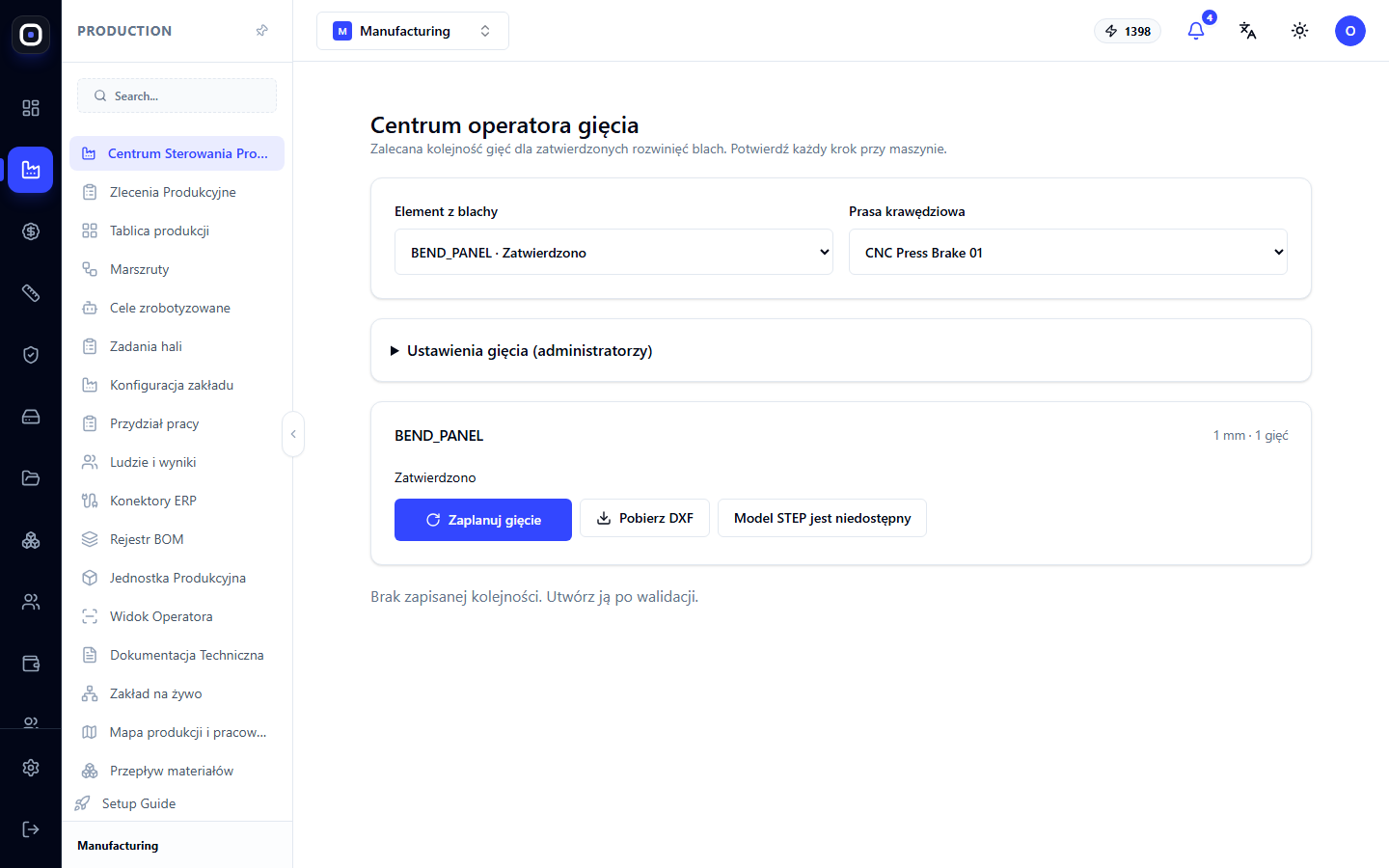Open Konektory ERP
Screen dimensions: 1389x868
(177, 501)
